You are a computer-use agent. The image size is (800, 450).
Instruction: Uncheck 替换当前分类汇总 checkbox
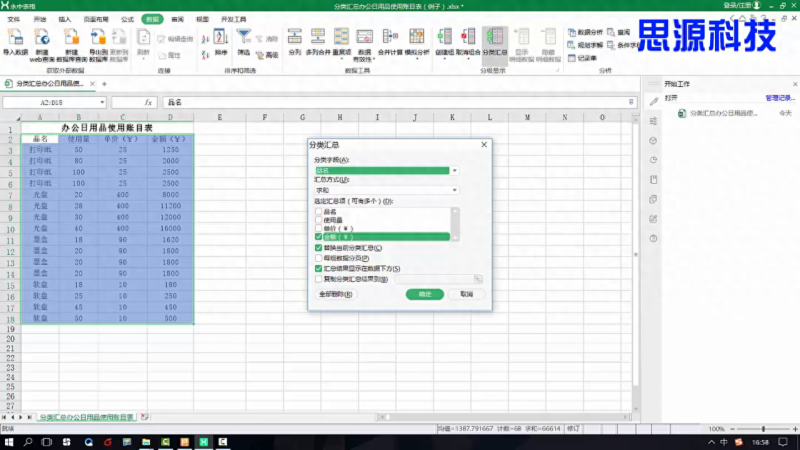pyautogui.click(x=318, y=247)
